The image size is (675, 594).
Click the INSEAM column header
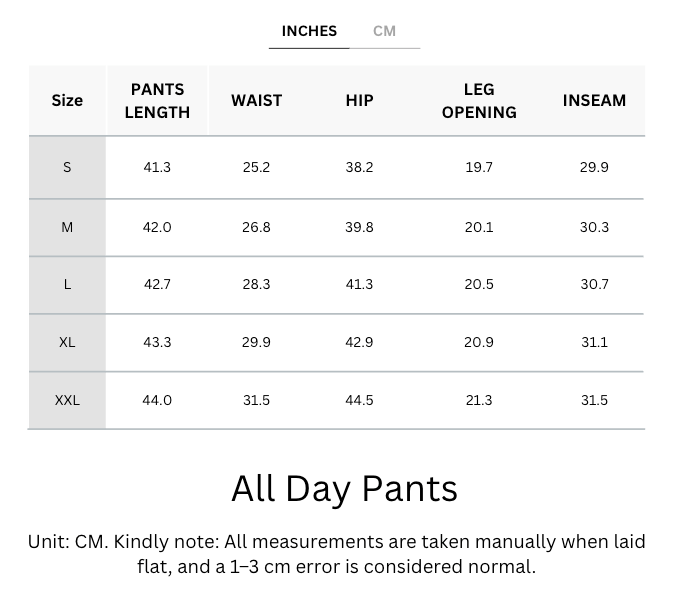coord(594,100)
